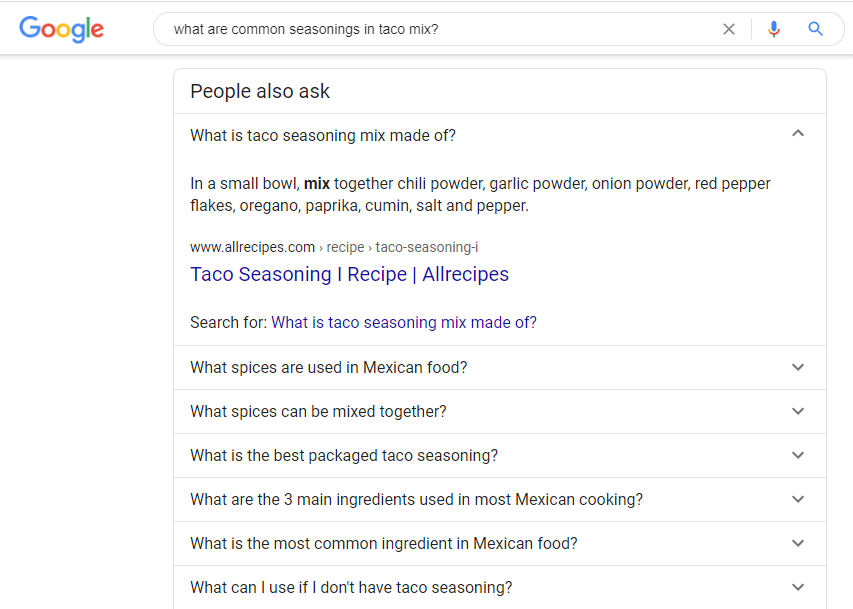Image resolution: width=853 pixels, height=609 pixels.
Task: Click the up-chevron on the expanded taco seasoning question
Action: (797, 134)
